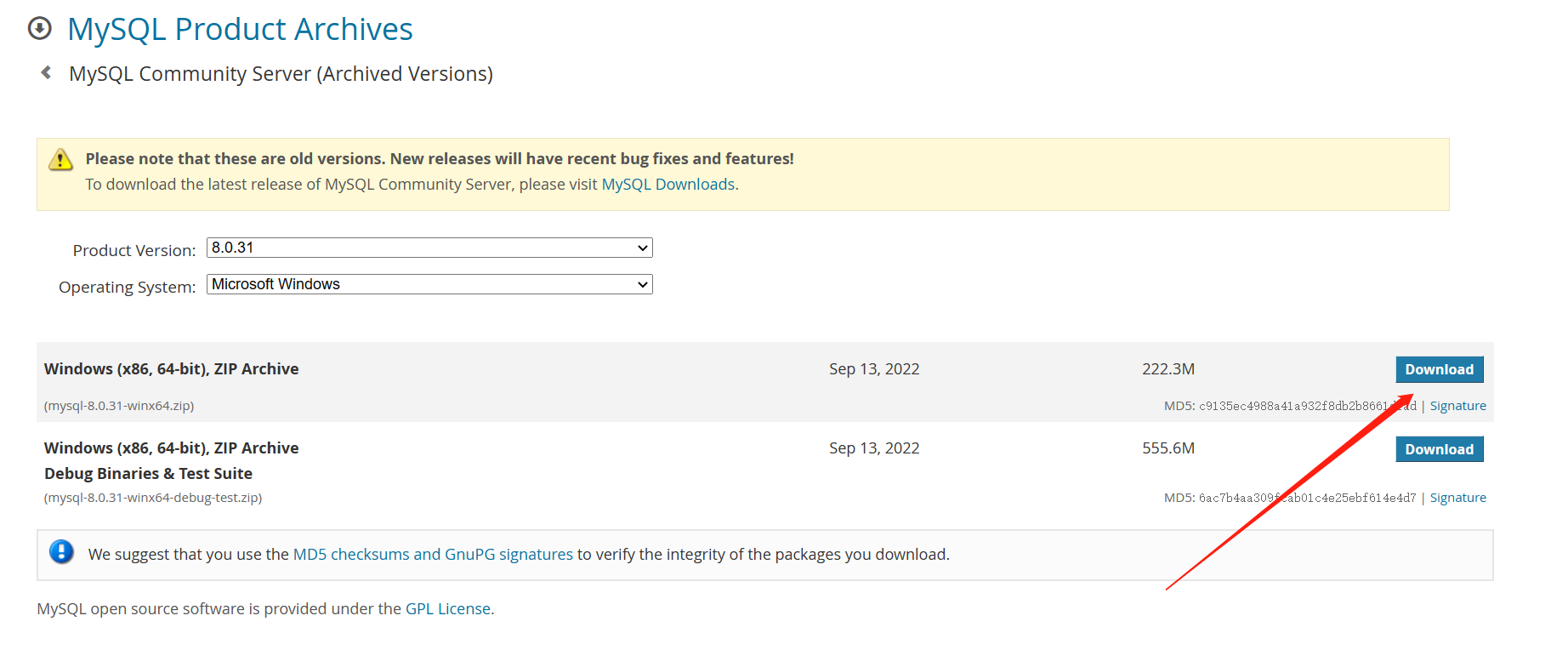Click the bold old versions warning text
This screenshot has width=1568, height=650.
[440, 158]
